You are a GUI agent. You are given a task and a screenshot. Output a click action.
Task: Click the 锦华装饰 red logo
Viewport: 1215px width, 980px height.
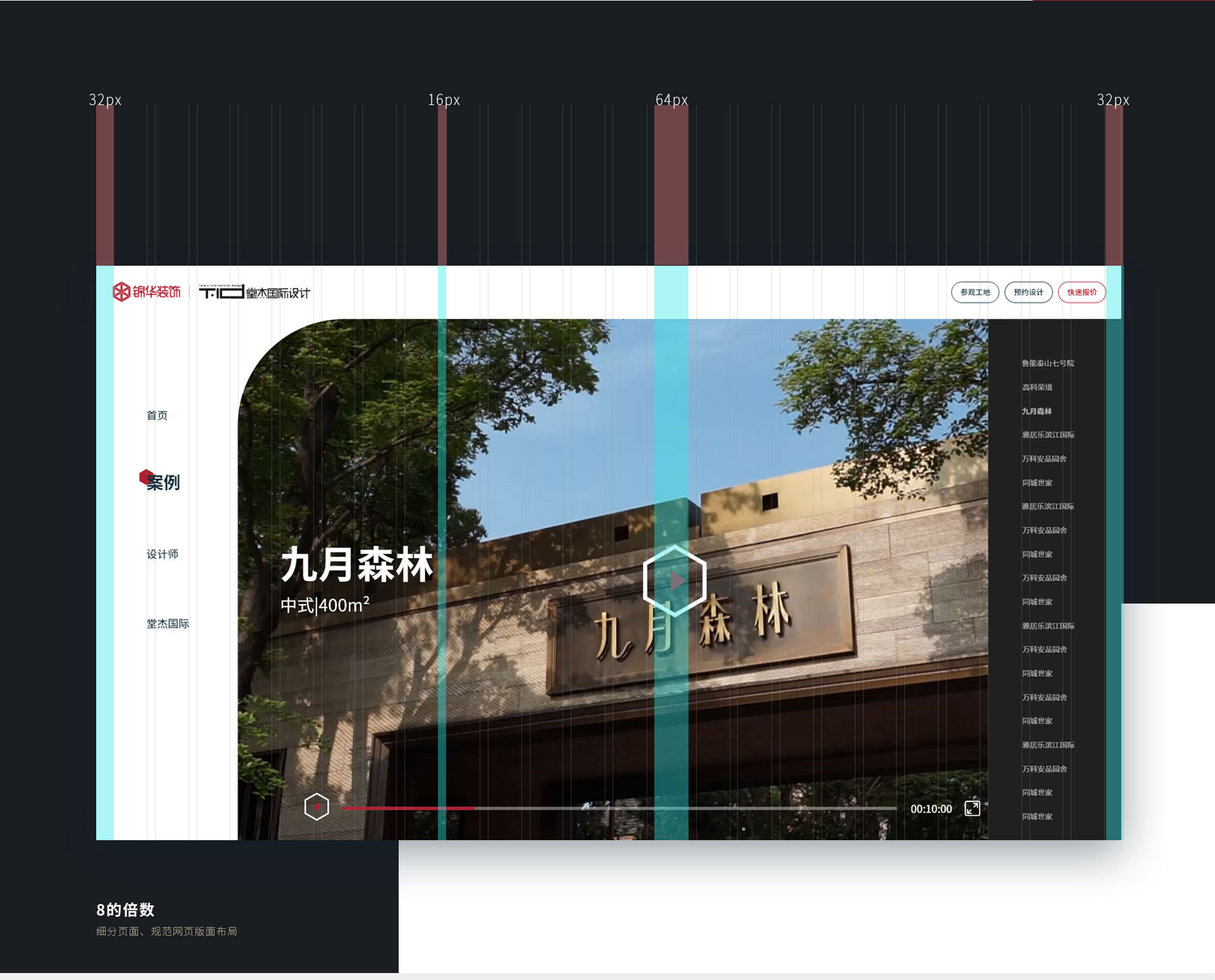coord(147,292)
